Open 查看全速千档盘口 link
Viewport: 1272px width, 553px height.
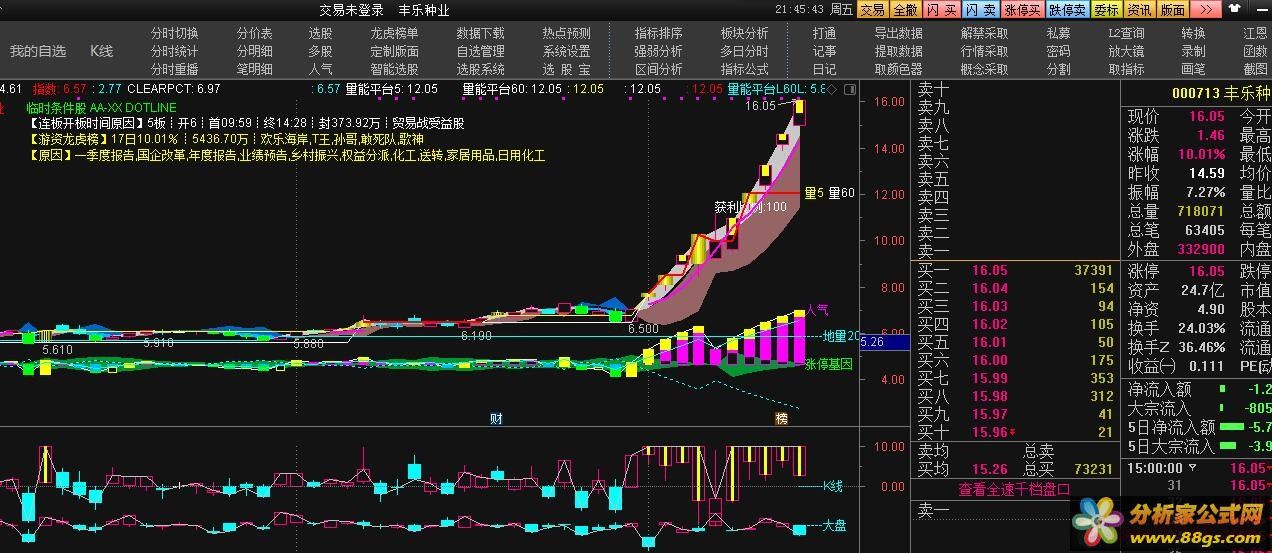coord(1014,489)
